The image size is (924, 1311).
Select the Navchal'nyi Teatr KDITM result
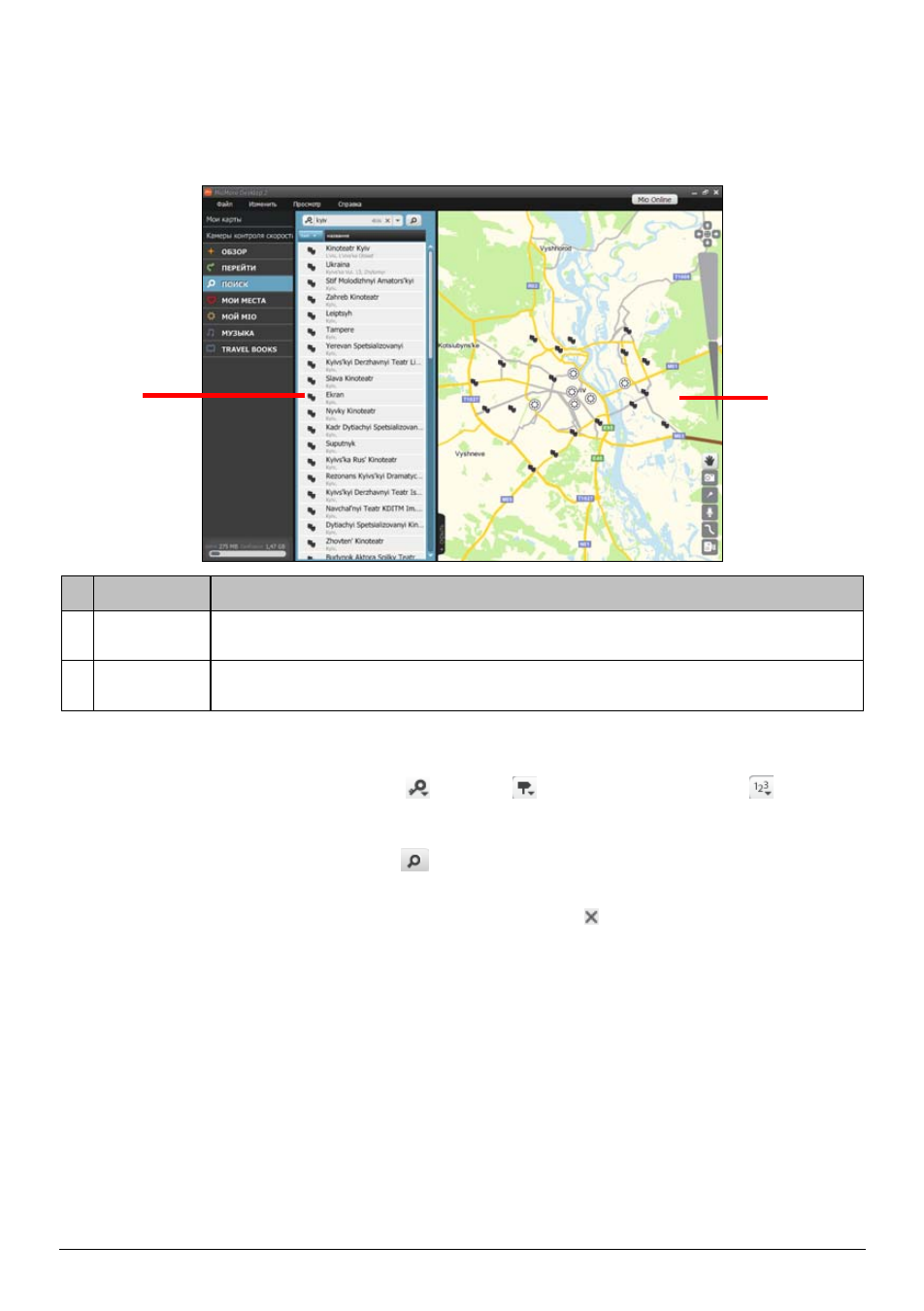coord(364,510)
